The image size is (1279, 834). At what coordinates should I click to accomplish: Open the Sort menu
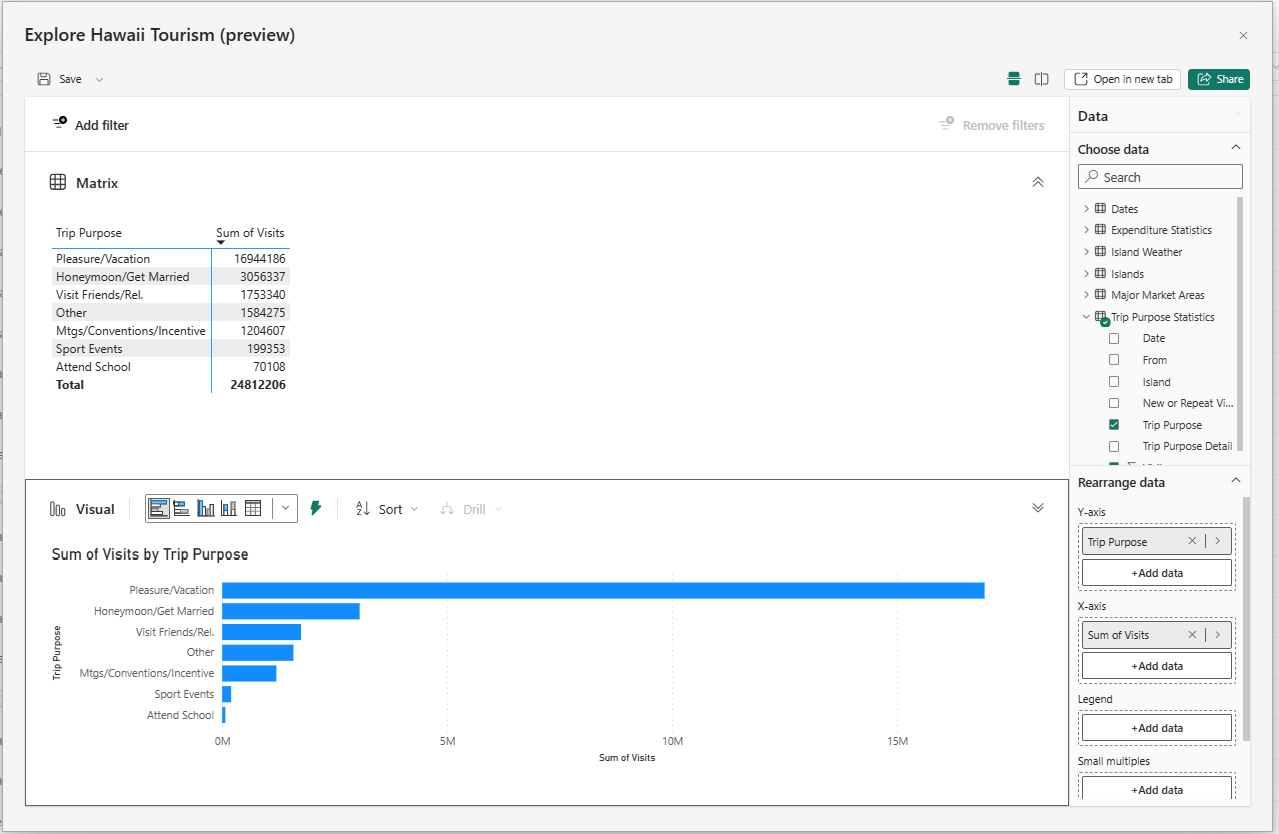click(x=387, y=509)
